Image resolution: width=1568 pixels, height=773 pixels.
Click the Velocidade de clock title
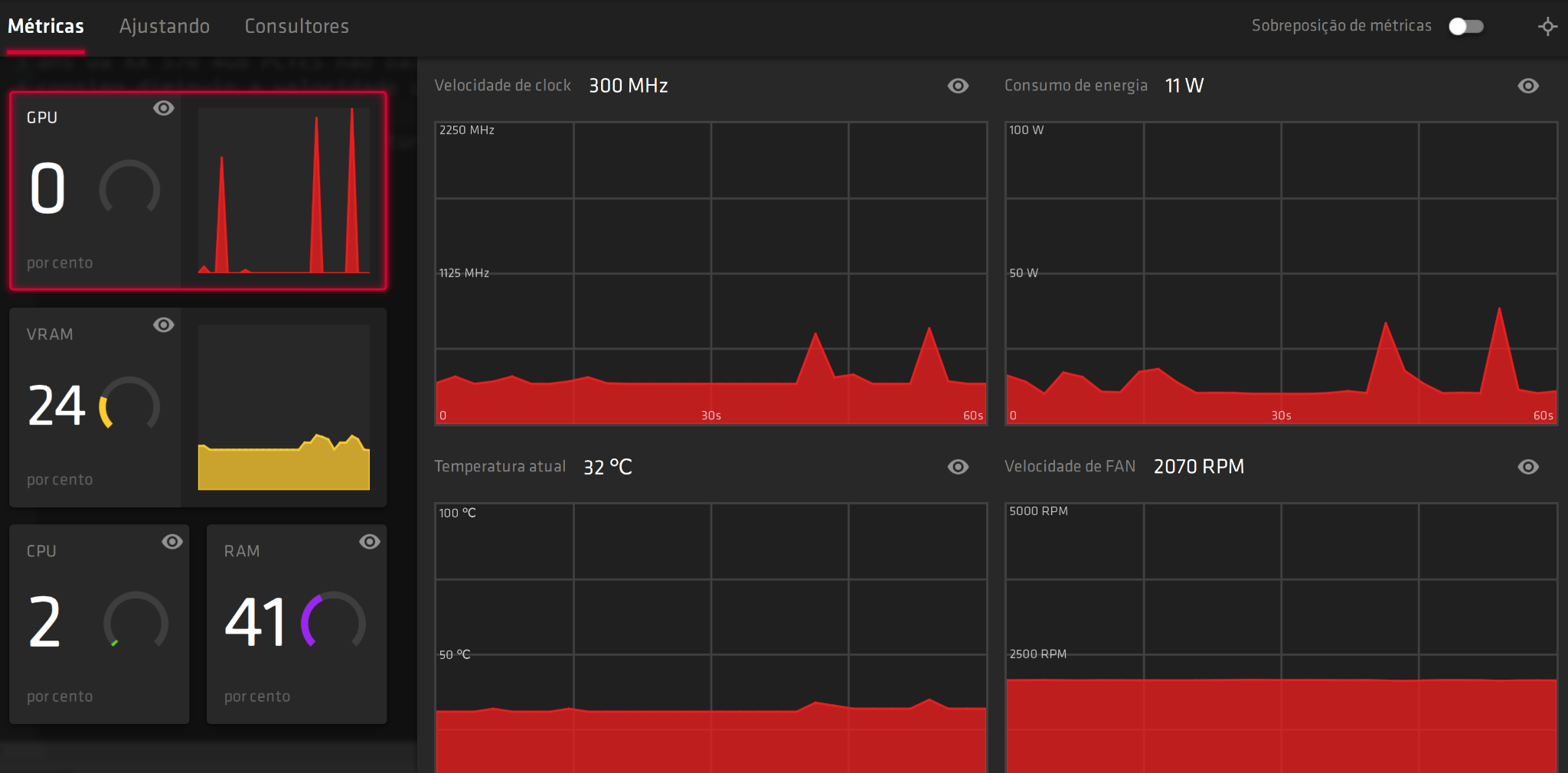tap(503, 86)
